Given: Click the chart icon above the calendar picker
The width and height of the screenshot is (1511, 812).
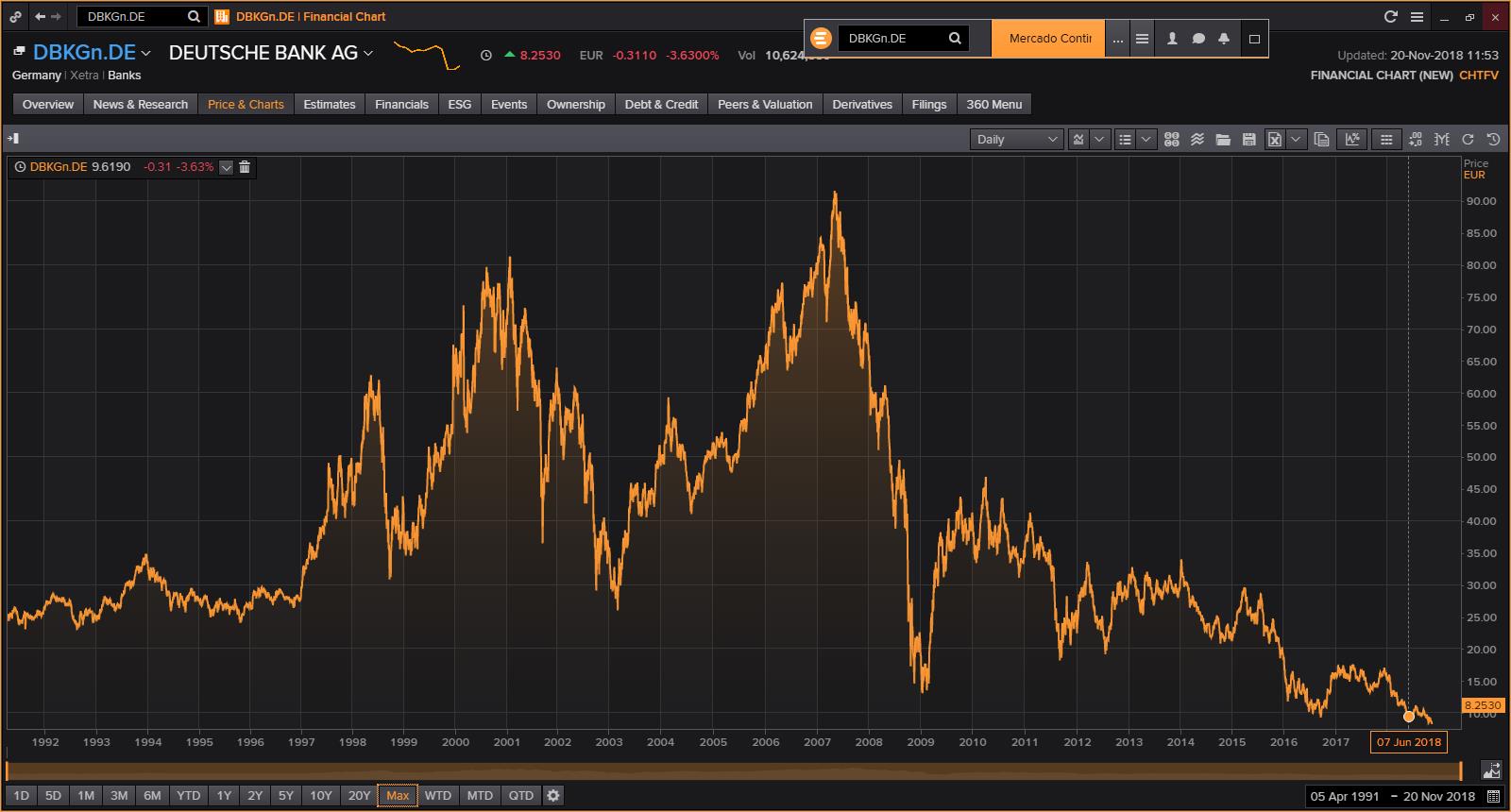Looking at the screenshot, I should [x=1491, y=770].
